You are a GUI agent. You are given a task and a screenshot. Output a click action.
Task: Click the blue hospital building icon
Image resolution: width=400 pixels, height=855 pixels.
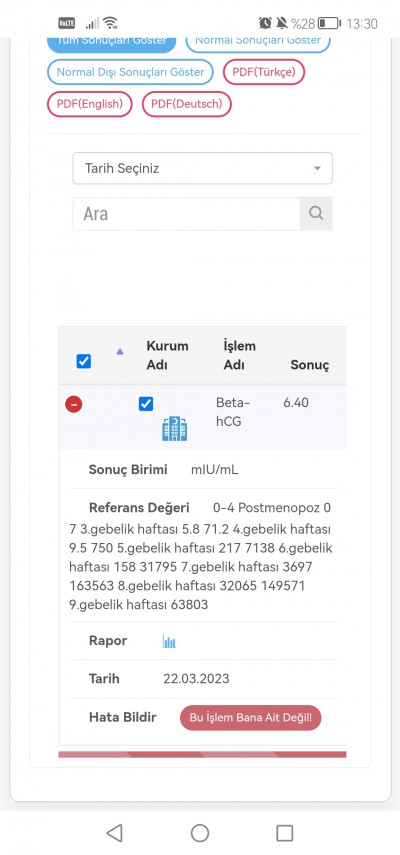174,429
